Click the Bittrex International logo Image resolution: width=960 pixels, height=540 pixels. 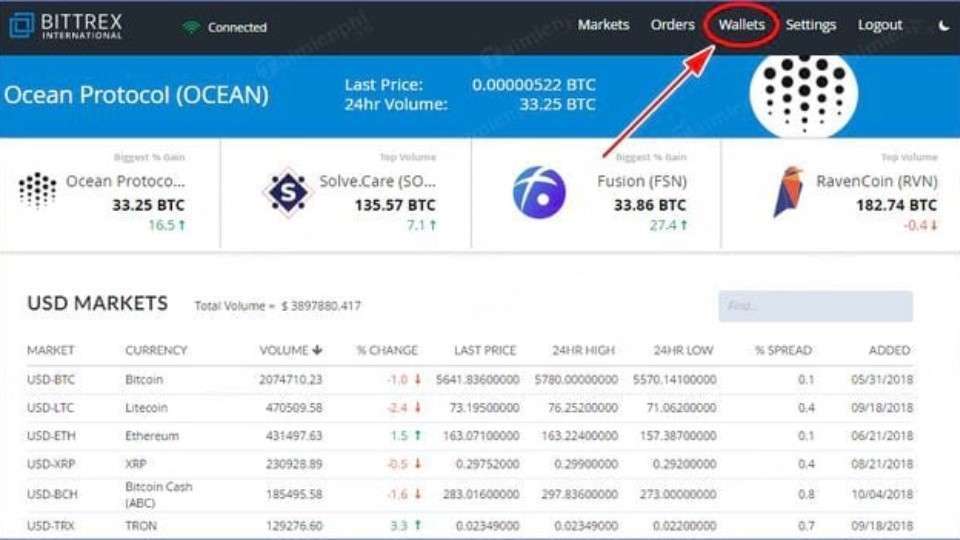(67, 26)
